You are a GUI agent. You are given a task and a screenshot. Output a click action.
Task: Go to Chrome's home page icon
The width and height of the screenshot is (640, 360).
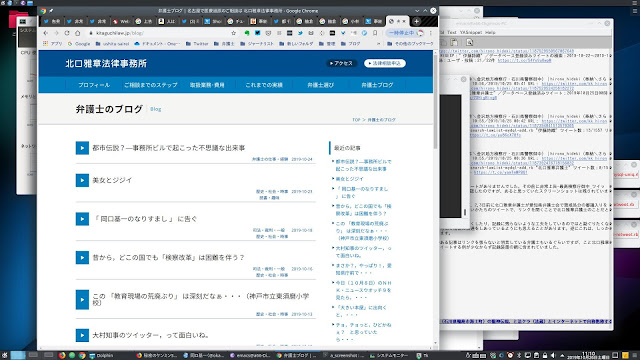[x=78, y=33]
